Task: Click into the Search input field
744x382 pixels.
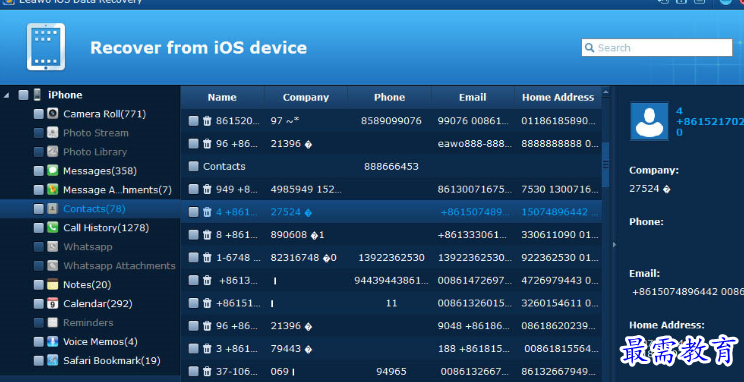Action: [657, 47]
